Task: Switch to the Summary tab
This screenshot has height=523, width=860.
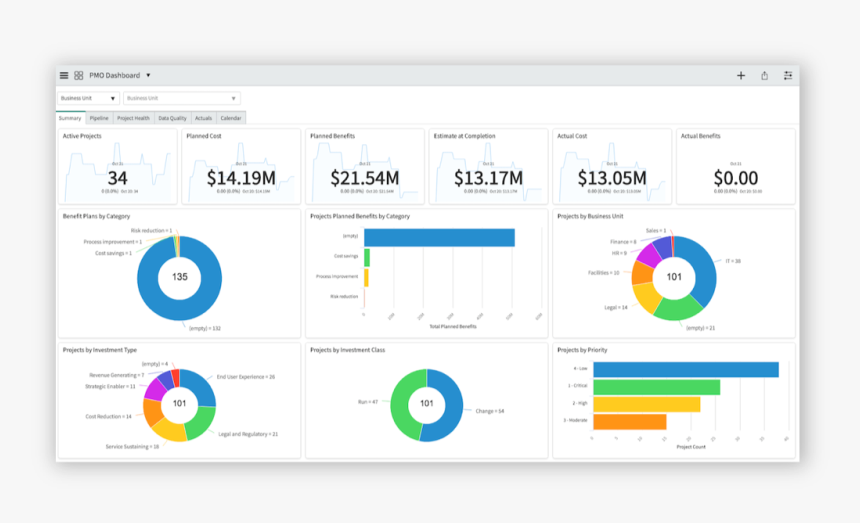Action: (x=70, y=118)
